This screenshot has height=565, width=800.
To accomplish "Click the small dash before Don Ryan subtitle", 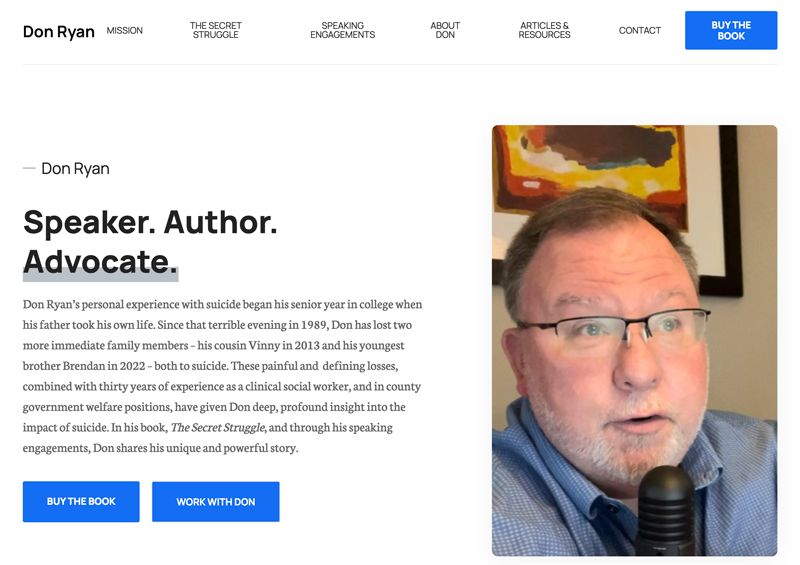I will point(29,168).
